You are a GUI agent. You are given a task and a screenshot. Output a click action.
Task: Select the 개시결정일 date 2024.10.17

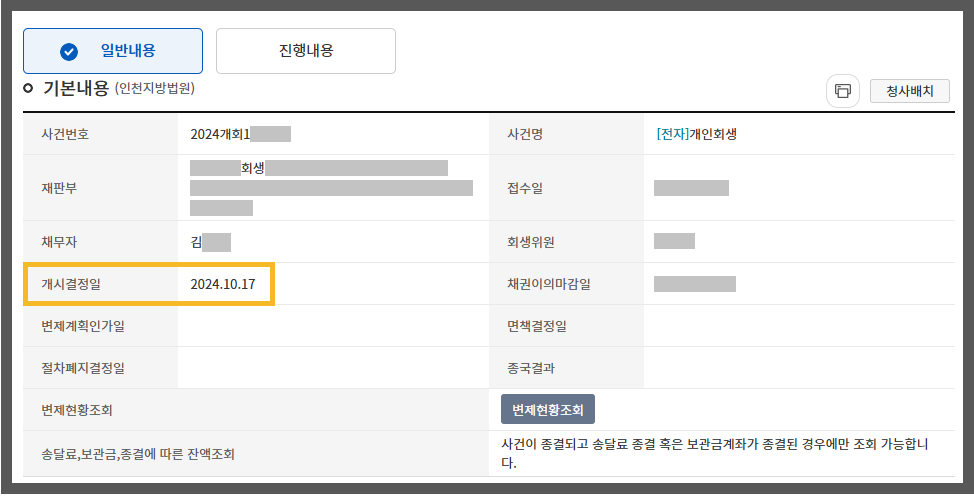tap(223, 284)
